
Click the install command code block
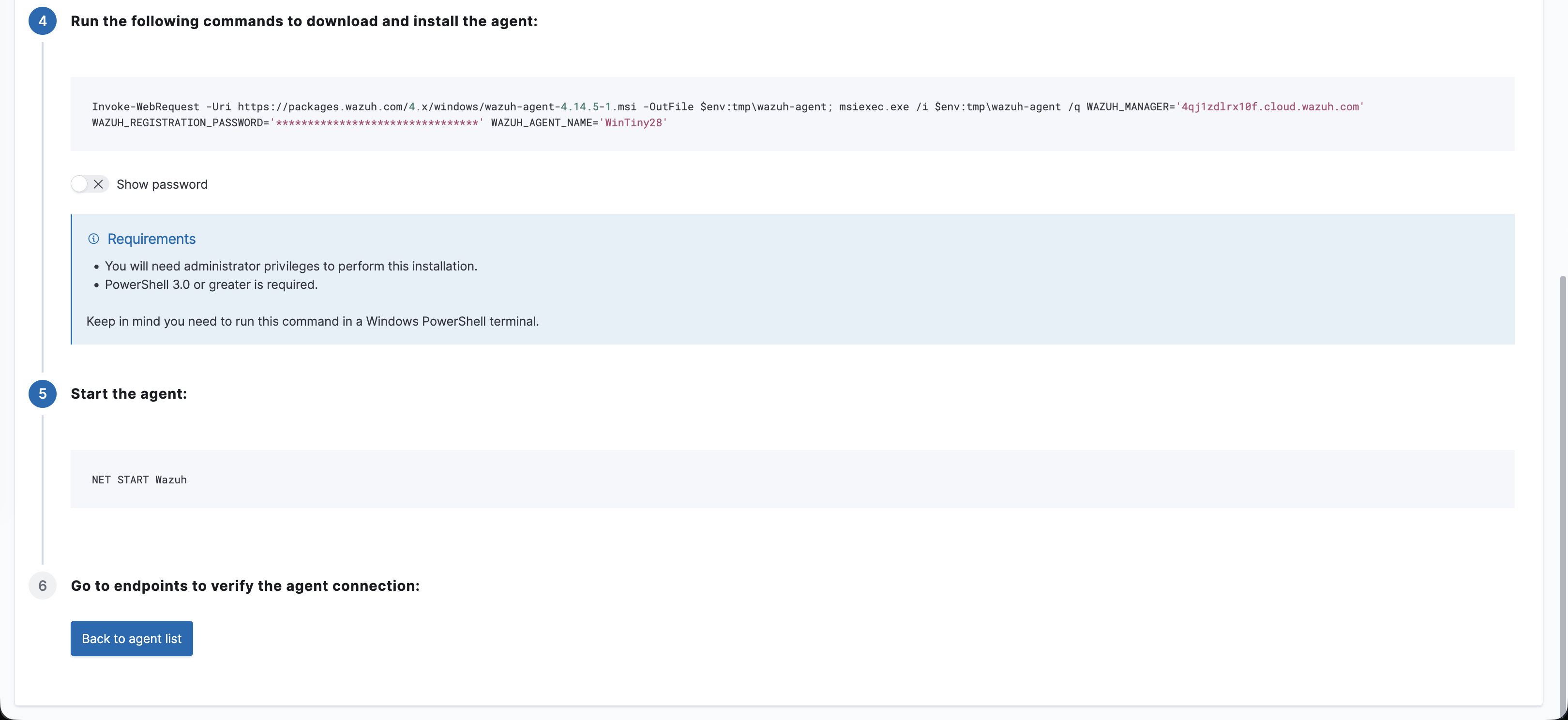(x=793, y=114)
